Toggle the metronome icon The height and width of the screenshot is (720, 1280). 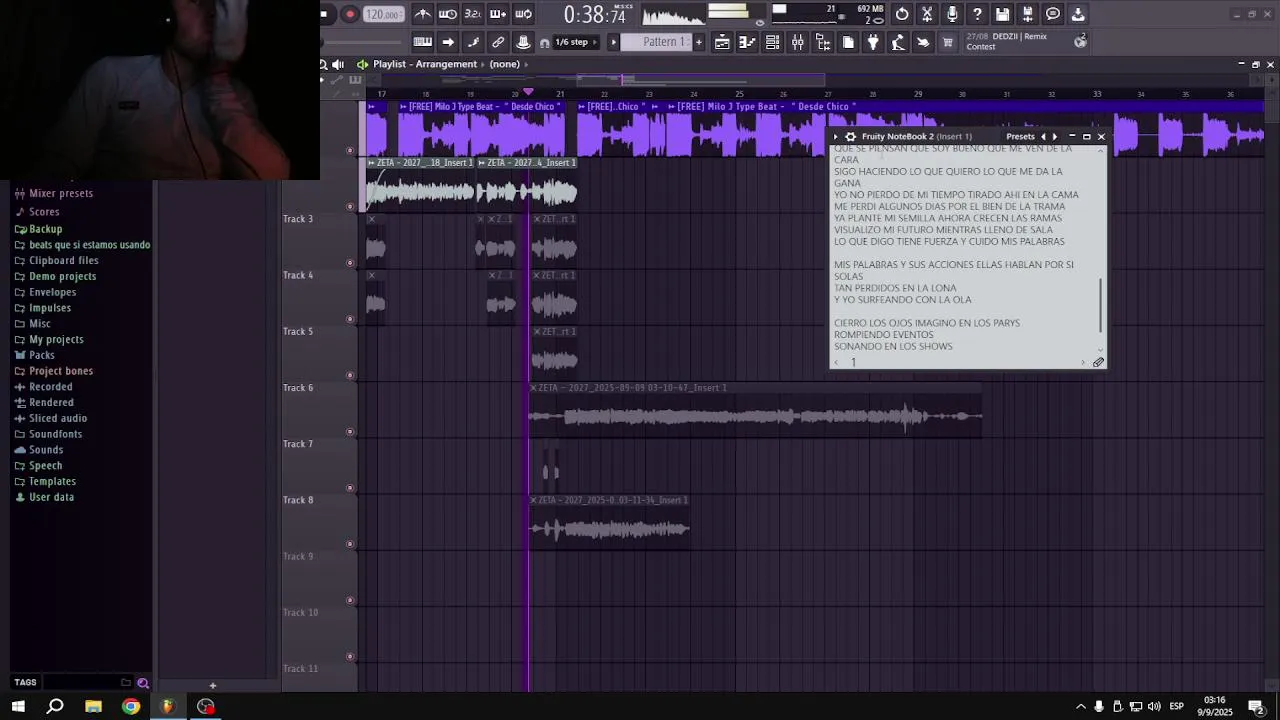[423, 14]
